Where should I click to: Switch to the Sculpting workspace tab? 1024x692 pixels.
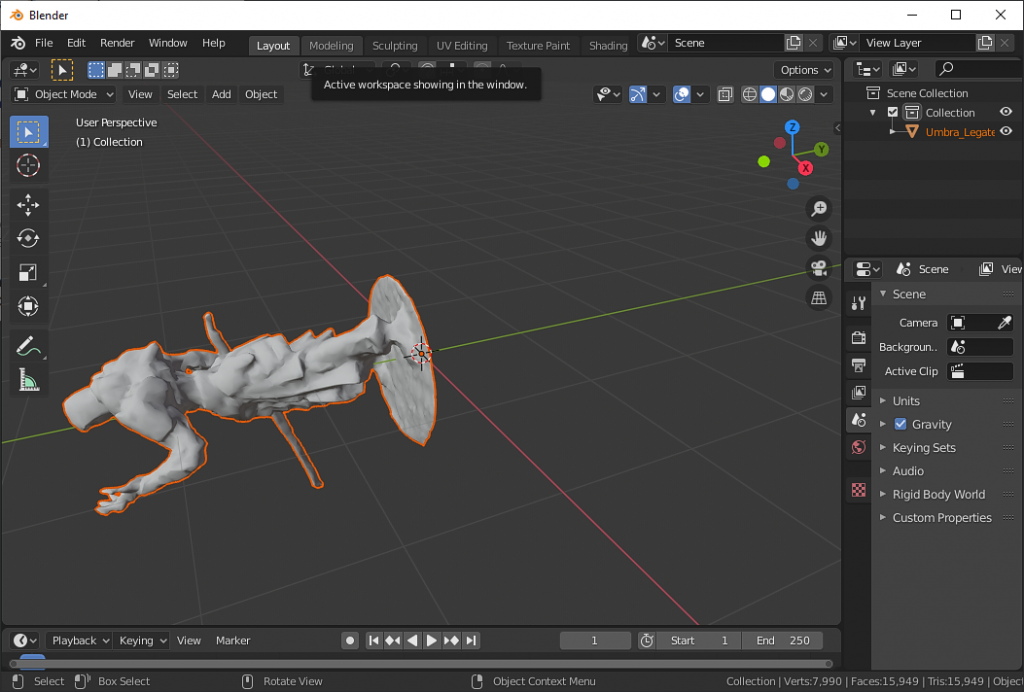tap(395, 45)
